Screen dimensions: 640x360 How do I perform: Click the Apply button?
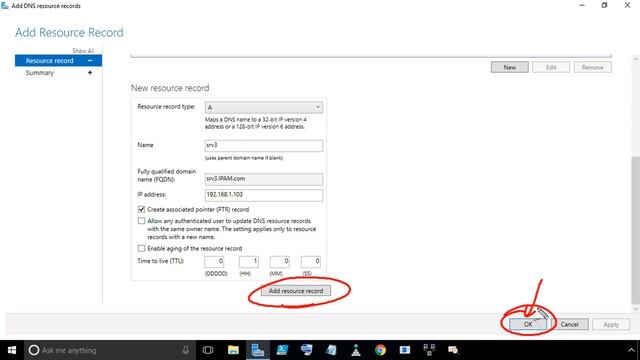[611, 324]
